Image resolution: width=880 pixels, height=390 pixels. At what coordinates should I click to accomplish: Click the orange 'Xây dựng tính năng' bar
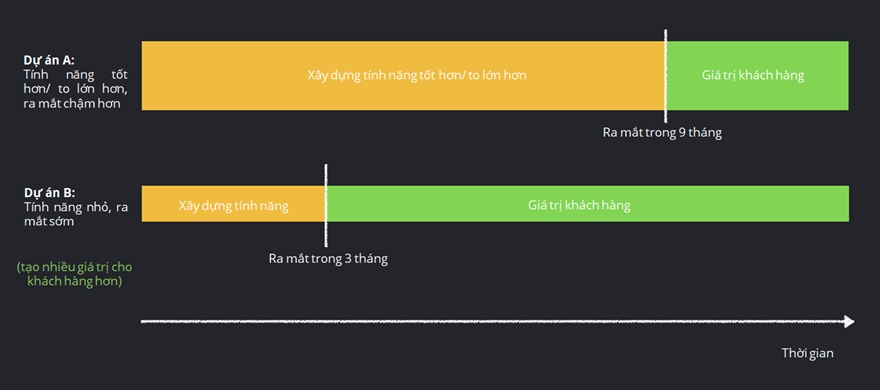tap(233, 204)
